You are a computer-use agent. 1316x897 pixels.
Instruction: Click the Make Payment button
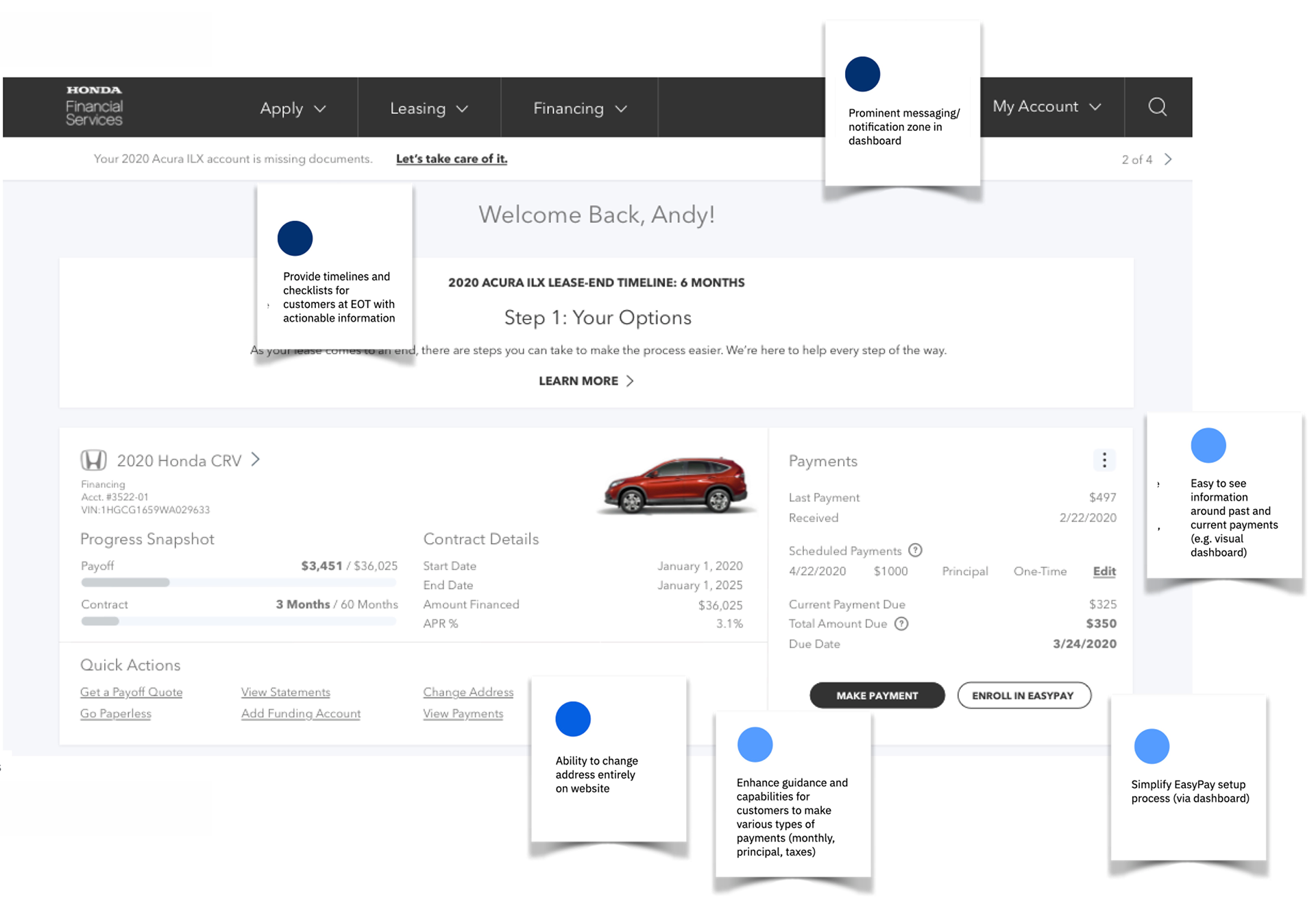click(877, 695)
